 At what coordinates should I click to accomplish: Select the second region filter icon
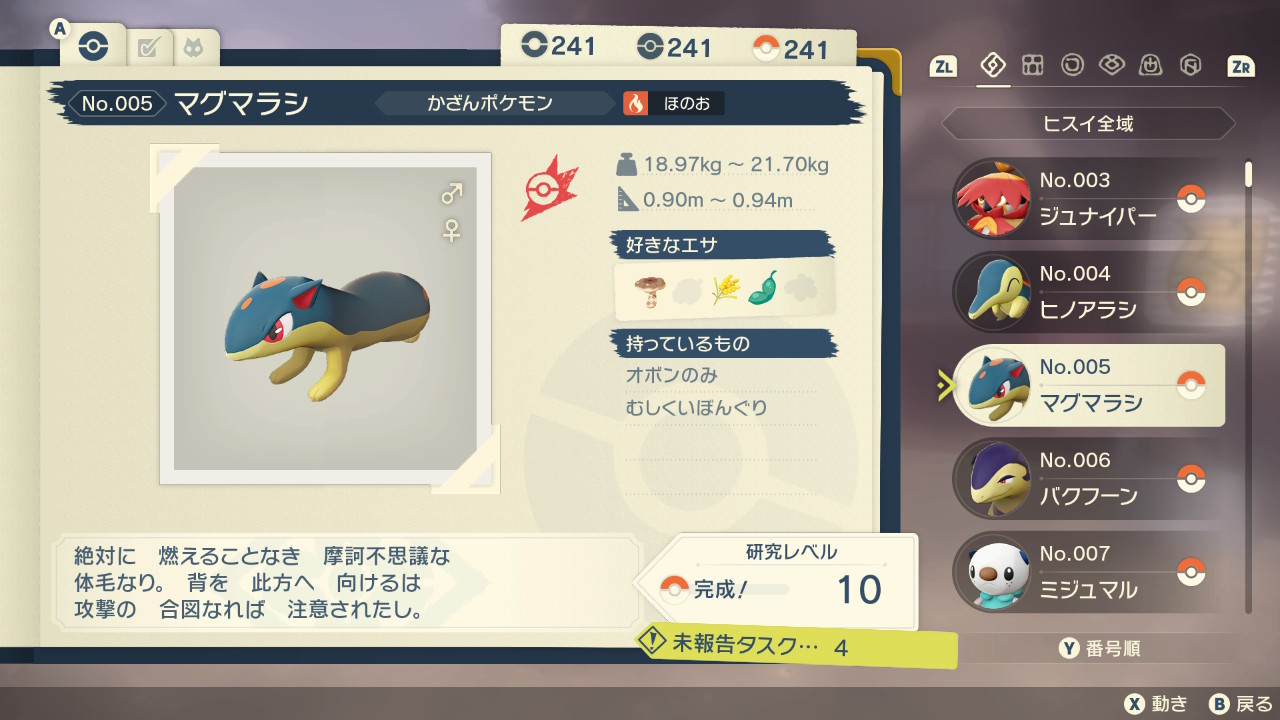click(1032, 66)
